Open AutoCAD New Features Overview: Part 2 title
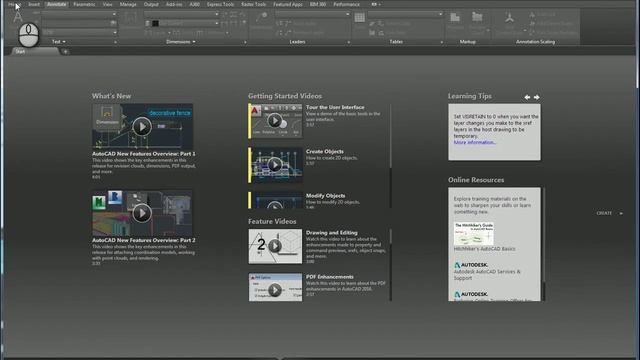This screenshot has height=360, width=640. pos(143,240)
